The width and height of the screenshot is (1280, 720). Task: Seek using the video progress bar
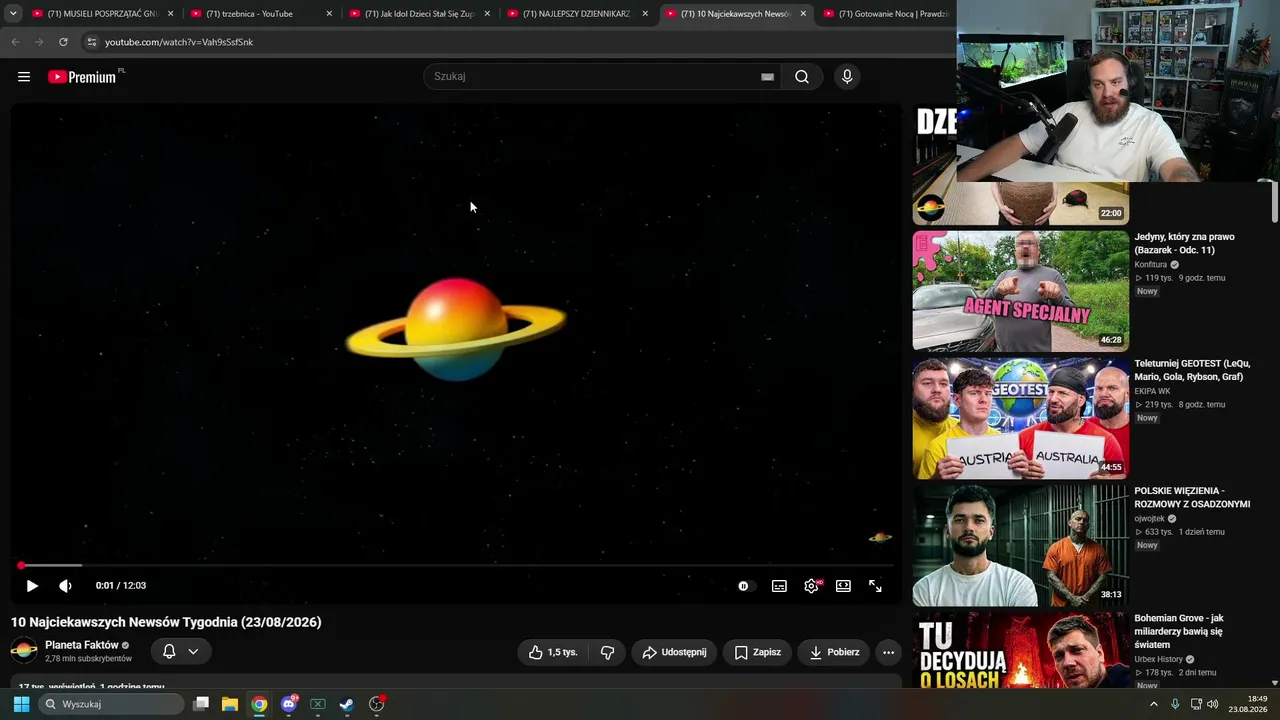[456, 566]
